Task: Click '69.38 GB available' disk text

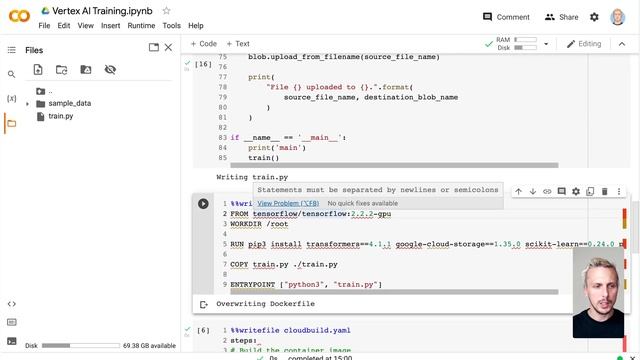Action: click(149, 346)
